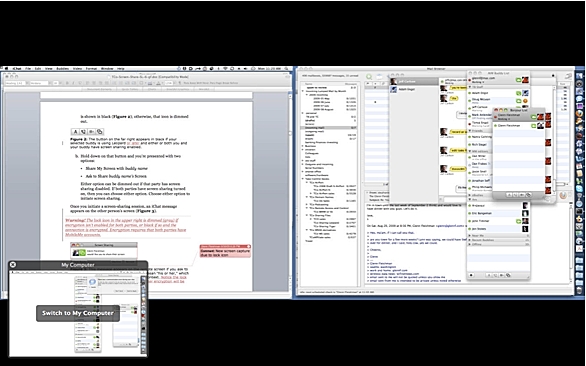Viewport: 586px width, 366px height.
Task: Toggle bold in Word toolbar
Action: 67,83
